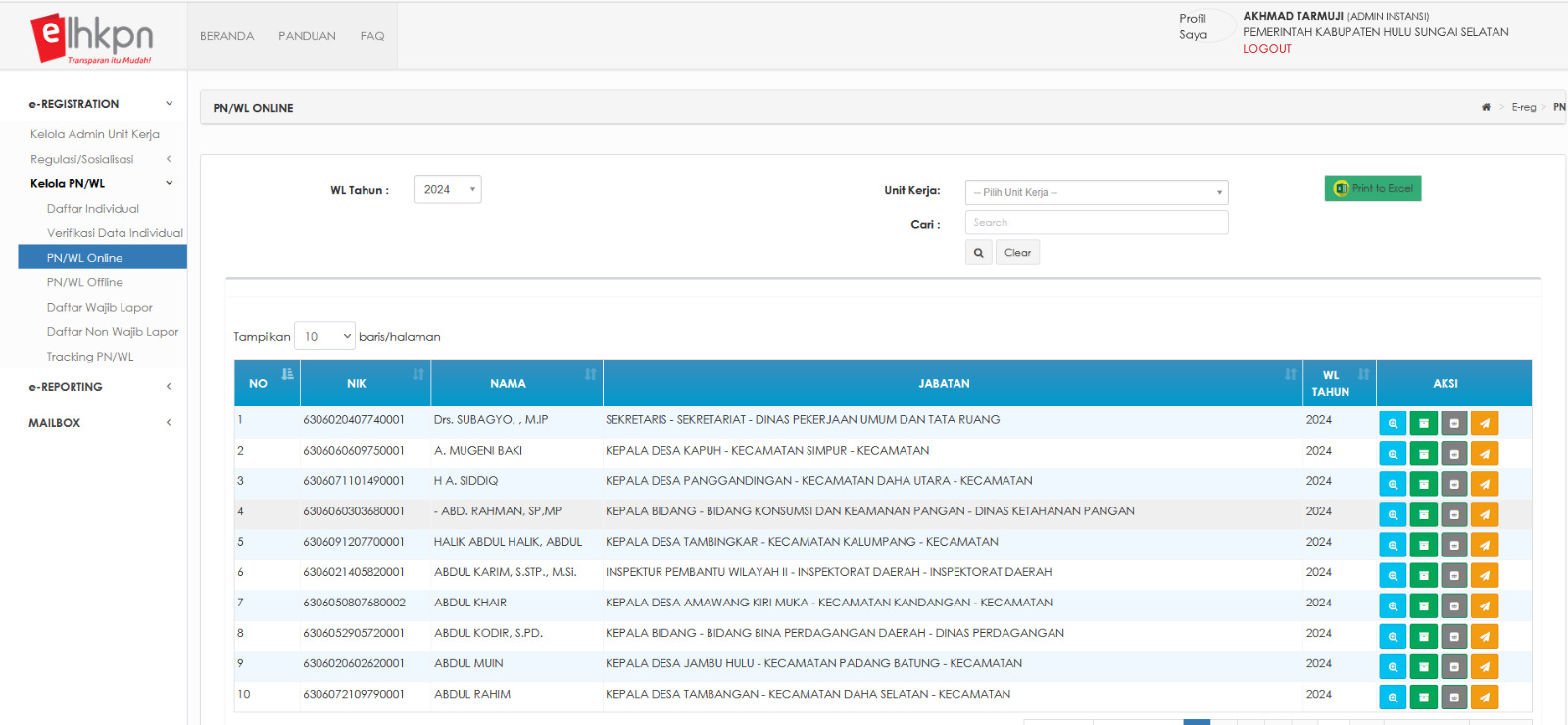The height and width of the screenshot is (725, 1568).
Task: Open the Pilih Unit Kerja dropdown
Action: click(1096, 193)
